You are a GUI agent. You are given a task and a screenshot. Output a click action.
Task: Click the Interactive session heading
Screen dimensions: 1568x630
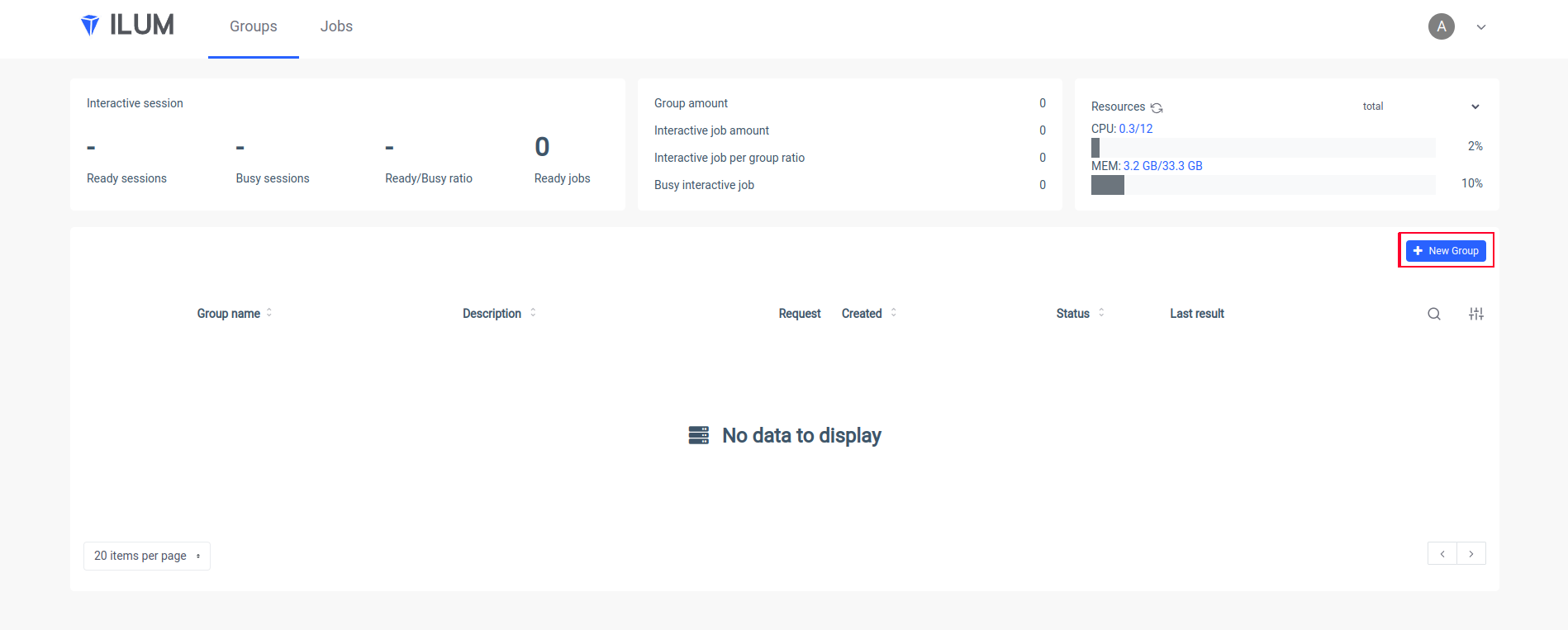coord(135,103)
